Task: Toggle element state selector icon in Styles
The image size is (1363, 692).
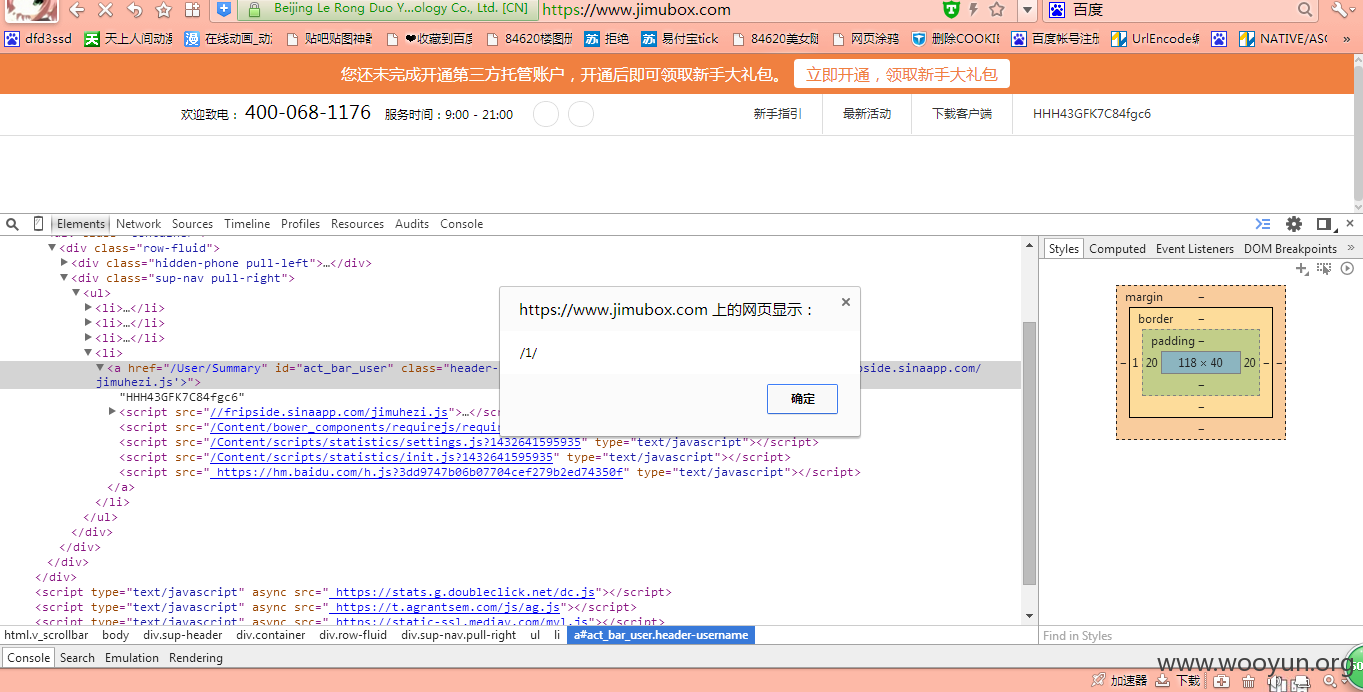Action: click(x=1324, y=268)
